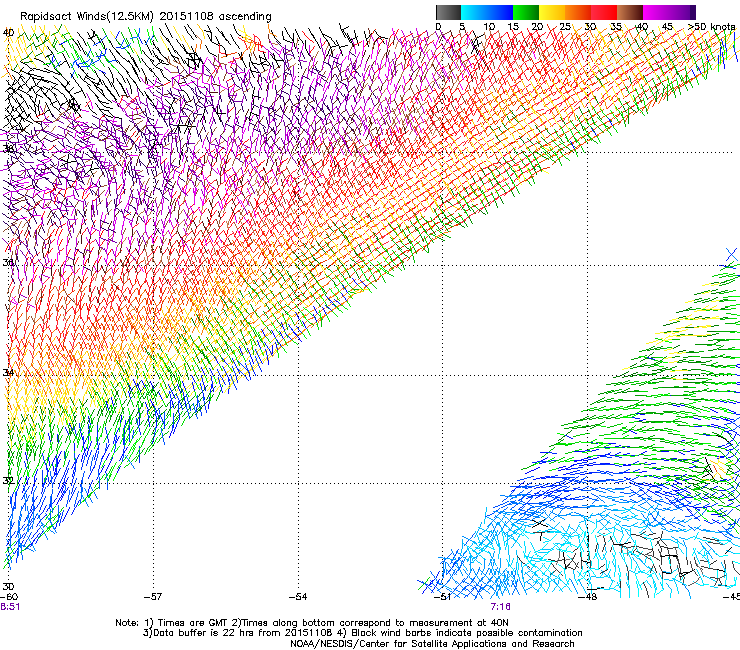Click the brown 35-40 knots legend swatch
Viewport: 740px width, 650px height.
click(630, 12)
